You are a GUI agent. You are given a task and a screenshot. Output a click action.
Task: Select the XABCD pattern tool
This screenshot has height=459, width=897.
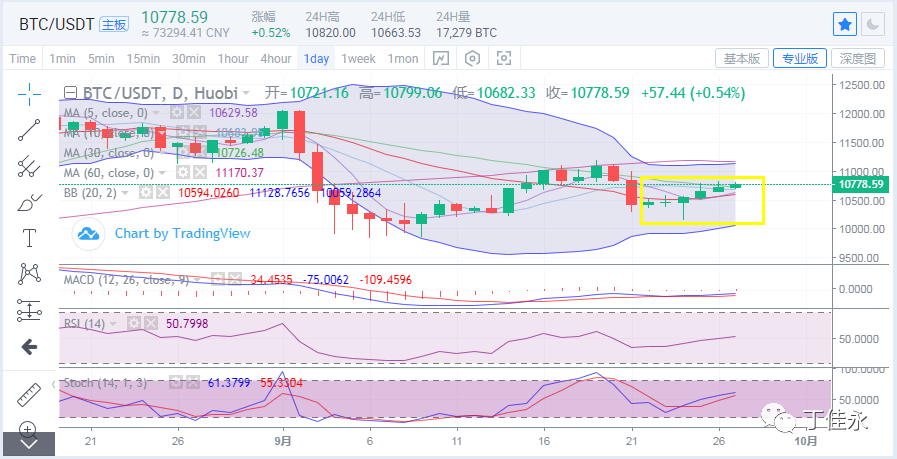click(29, 274)
